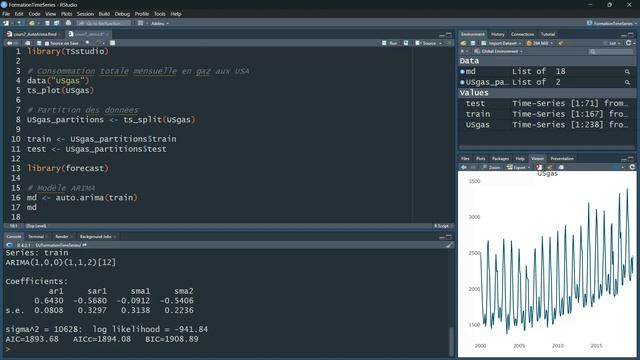Open the Tools menu
Viewport: 640px width, 360px height.
coord(160,14)
